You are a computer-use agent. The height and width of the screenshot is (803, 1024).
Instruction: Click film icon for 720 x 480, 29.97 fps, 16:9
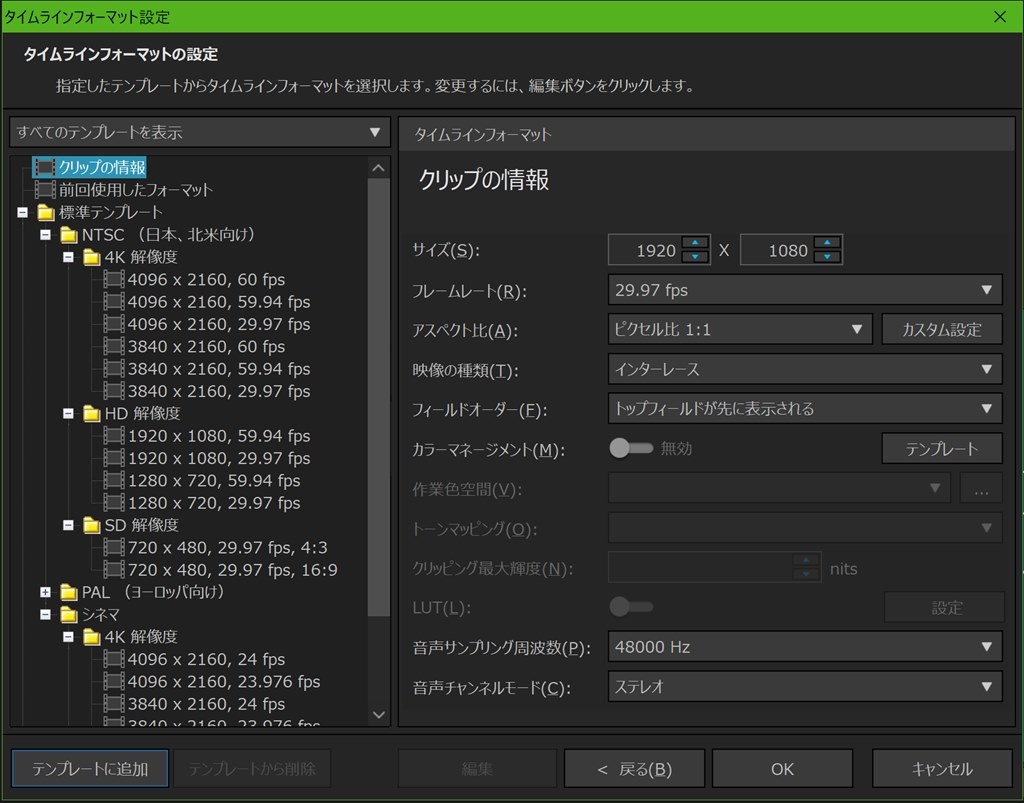coord(113,570)
